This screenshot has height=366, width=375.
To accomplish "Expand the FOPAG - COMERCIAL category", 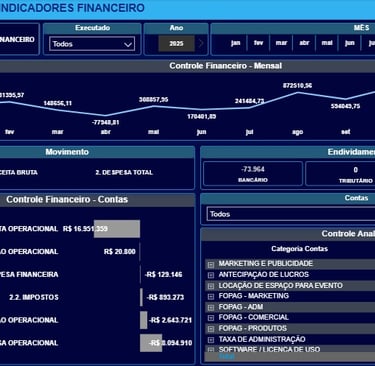I will click(x=211, y=318).
